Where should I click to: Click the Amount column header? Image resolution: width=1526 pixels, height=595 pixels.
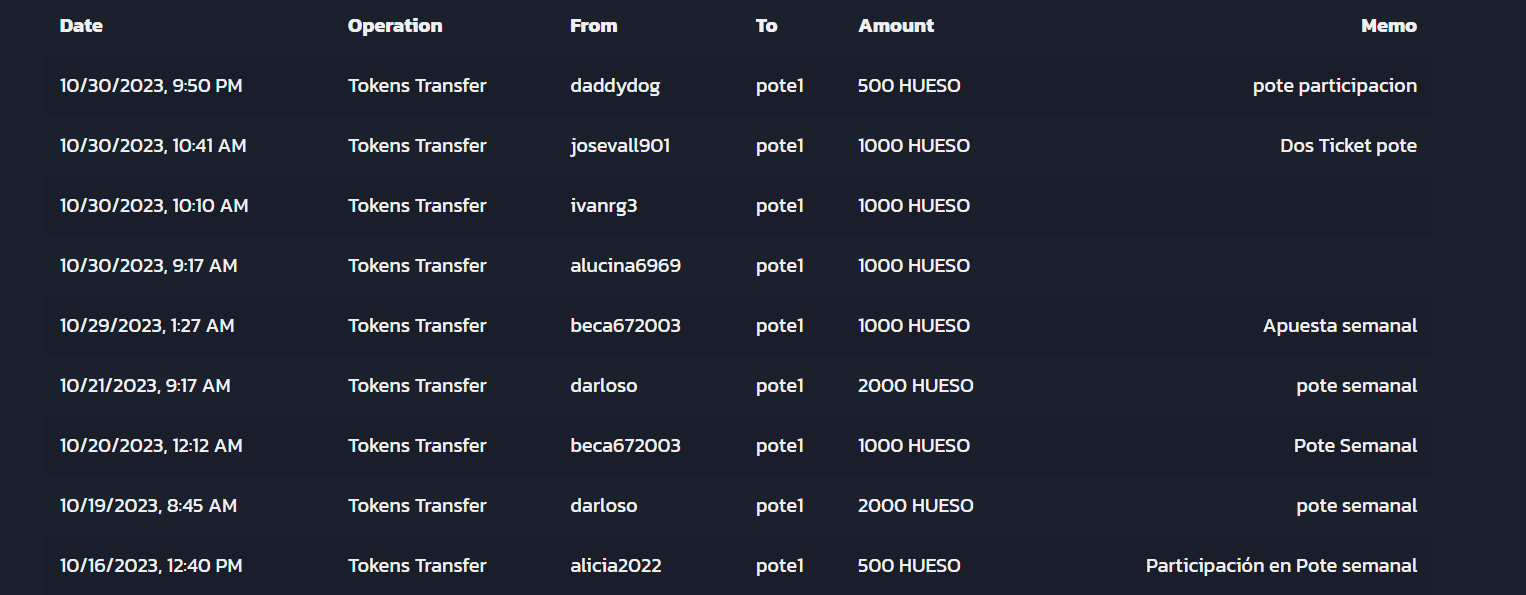click(x=896, y=26)
